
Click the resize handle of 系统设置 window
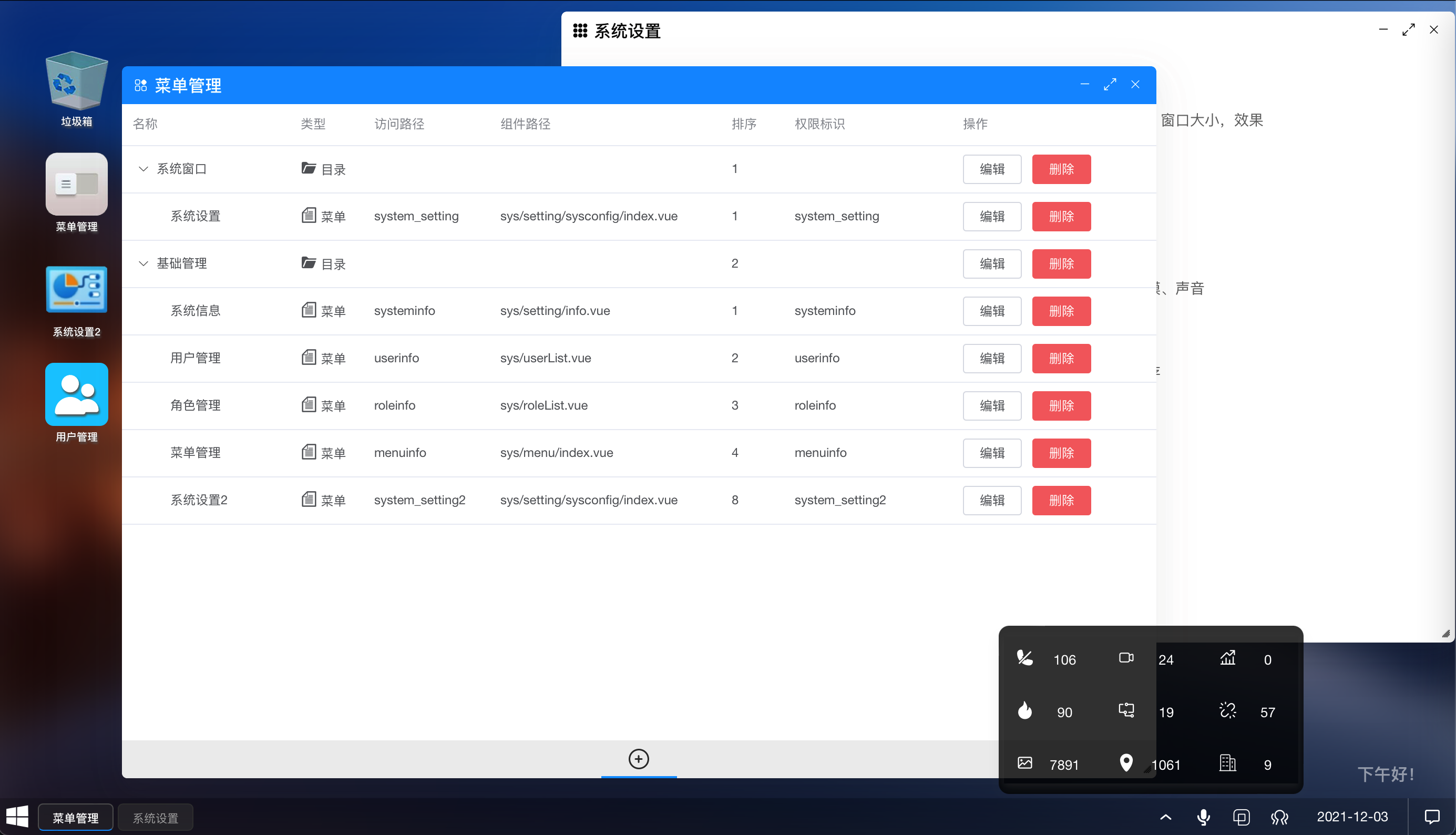click(x=1445, y=634)
